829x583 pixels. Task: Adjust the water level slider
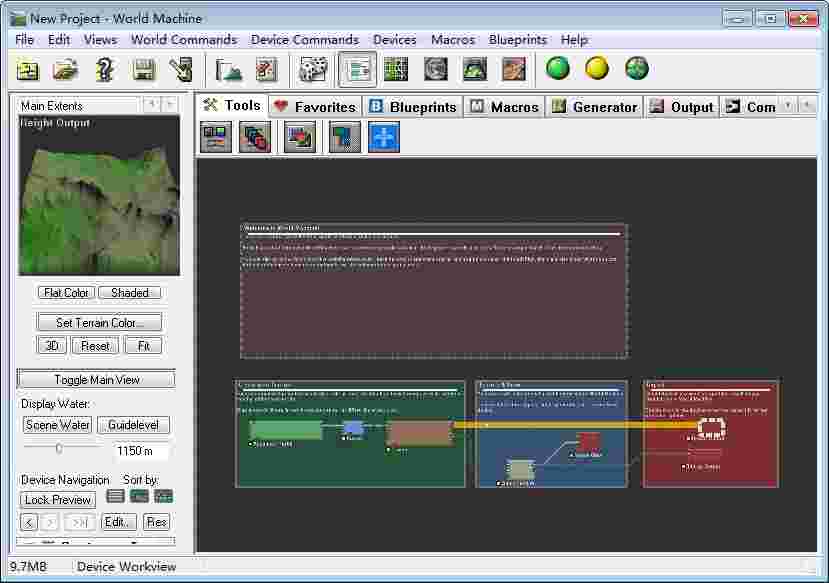[60, 448]
